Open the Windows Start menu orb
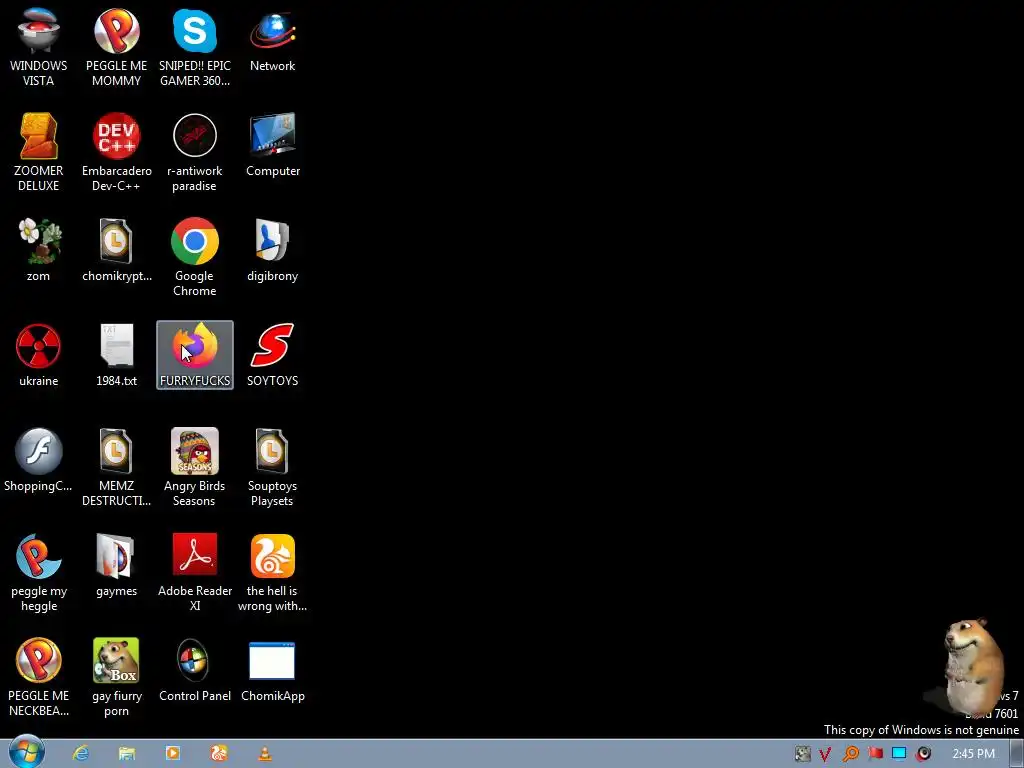This screenshot has width=1024, height=768. click(x=27, y=752)
